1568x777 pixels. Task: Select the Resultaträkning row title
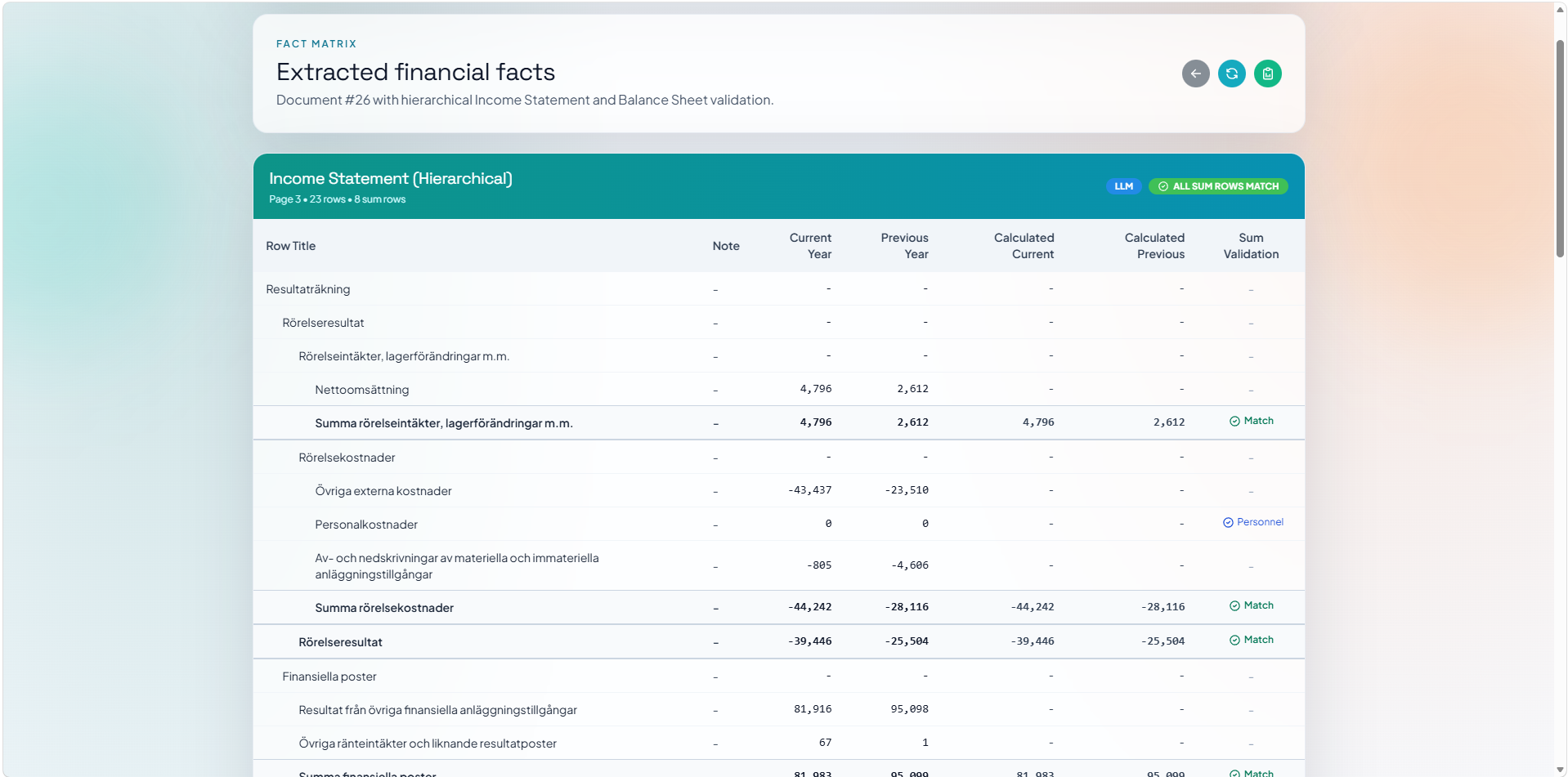(x=307, y=289)
